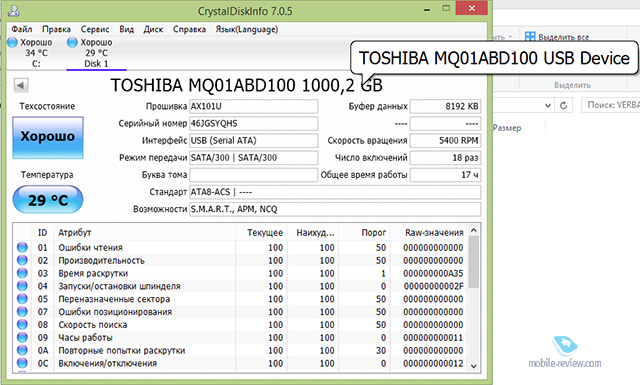Click disk title TOSHIBA MQ01ABD100 1000,2 GB
The image size is (640, 385).
(x=247, y=85)
